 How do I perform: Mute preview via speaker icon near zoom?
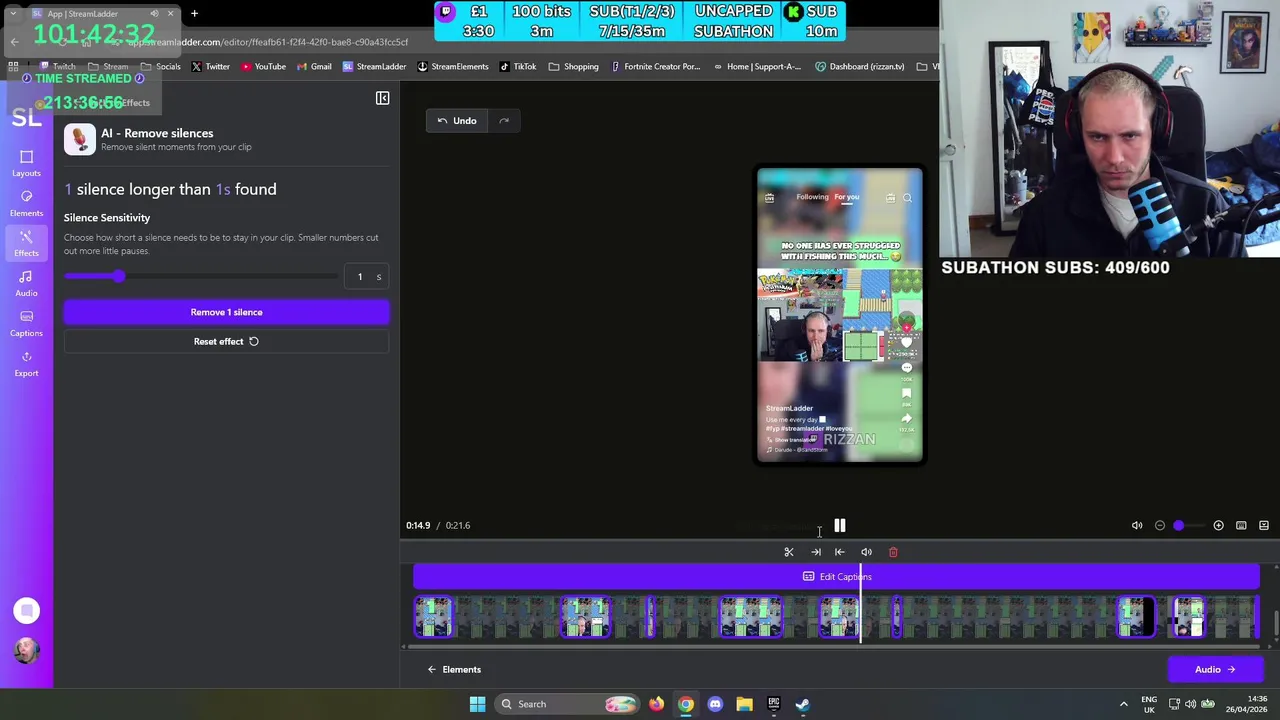click(x=1137, y=525)
